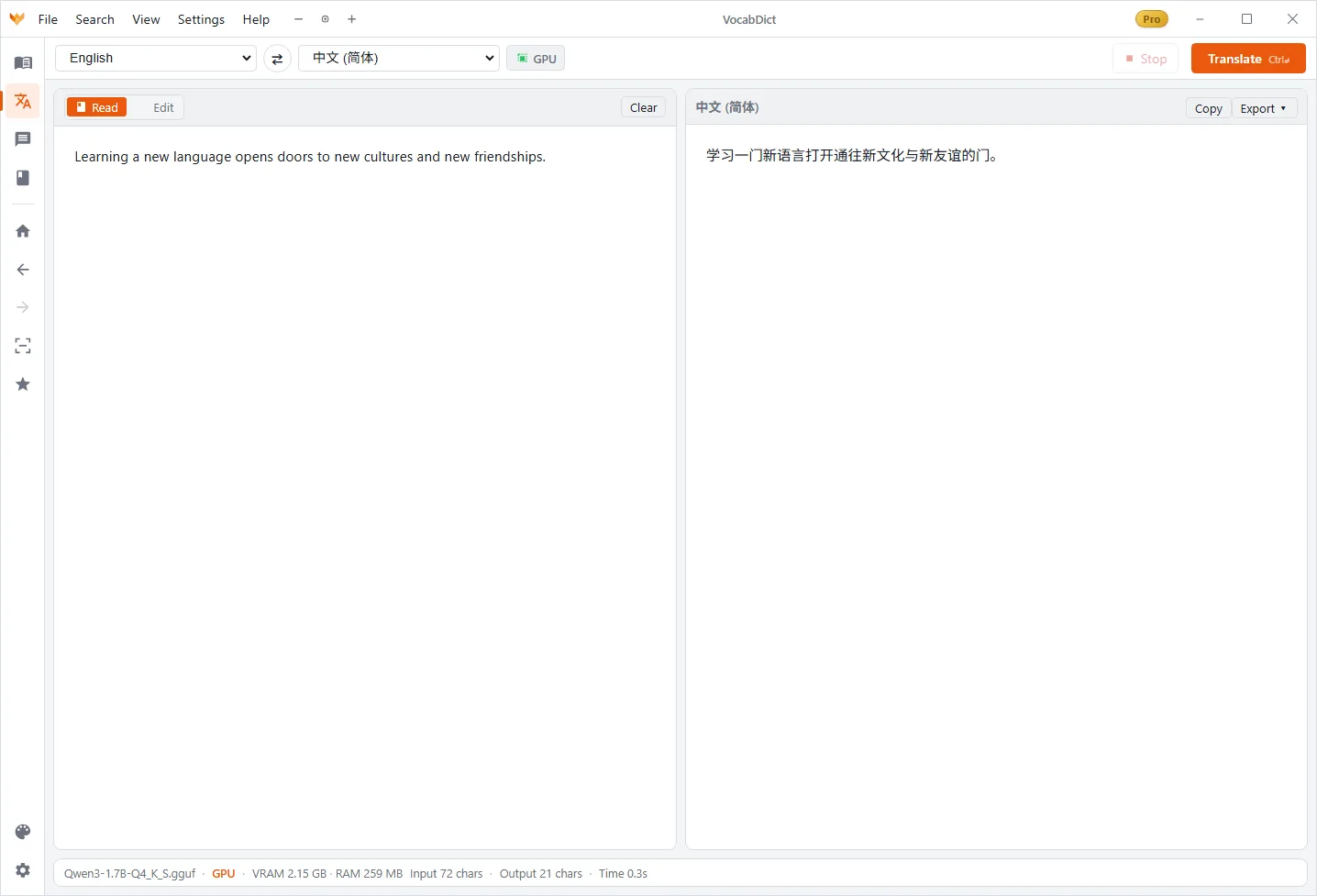1317x896 pixels.
Task: Click the orange Translate button
Action: (x=1248, y=59)
